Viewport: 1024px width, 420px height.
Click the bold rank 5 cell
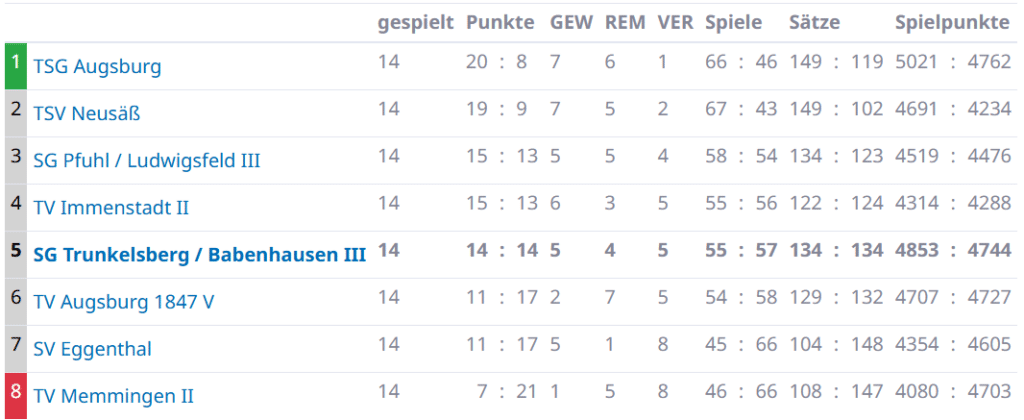click(x=16, y=254)
